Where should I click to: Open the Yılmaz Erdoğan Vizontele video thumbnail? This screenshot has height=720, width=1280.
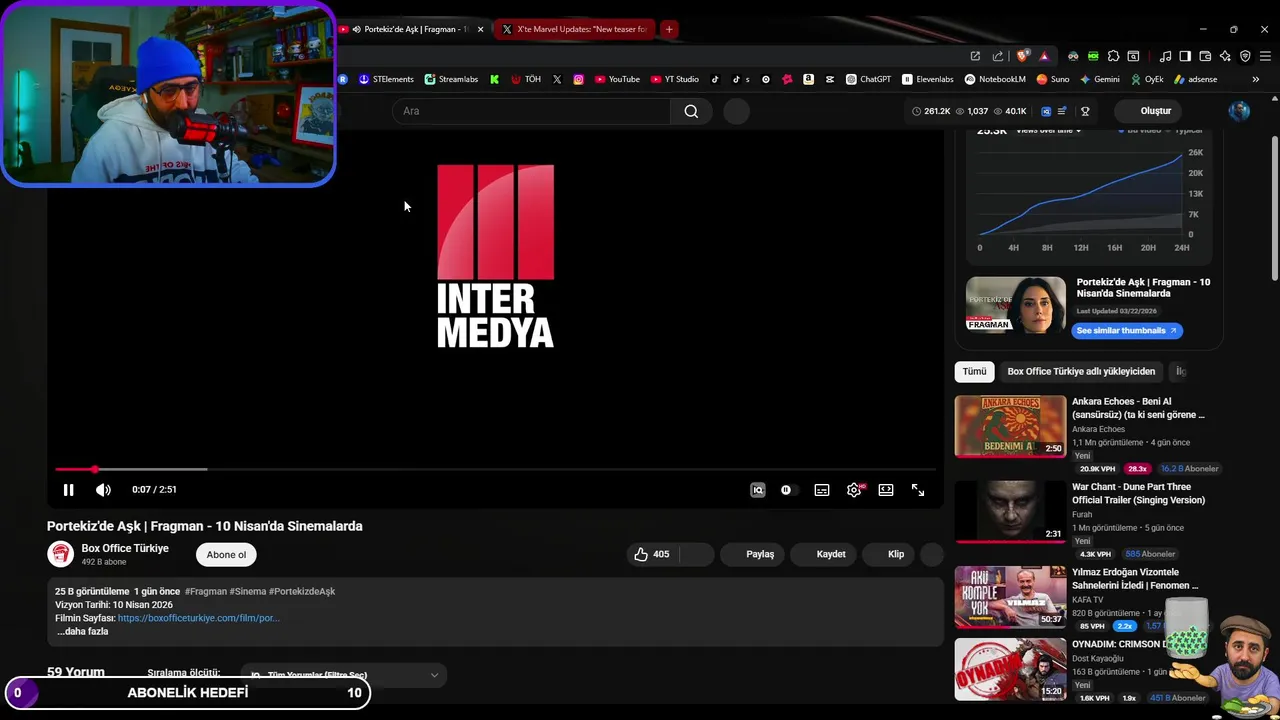click(x=1010, y=597)
